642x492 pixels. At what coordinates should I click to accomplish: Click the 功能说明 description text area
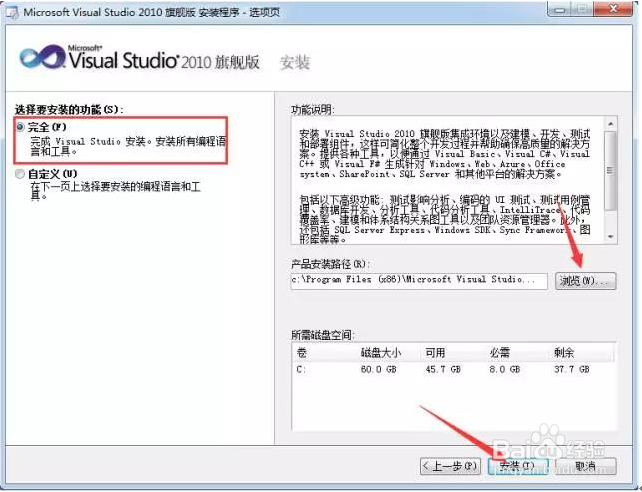pos(447,181)
